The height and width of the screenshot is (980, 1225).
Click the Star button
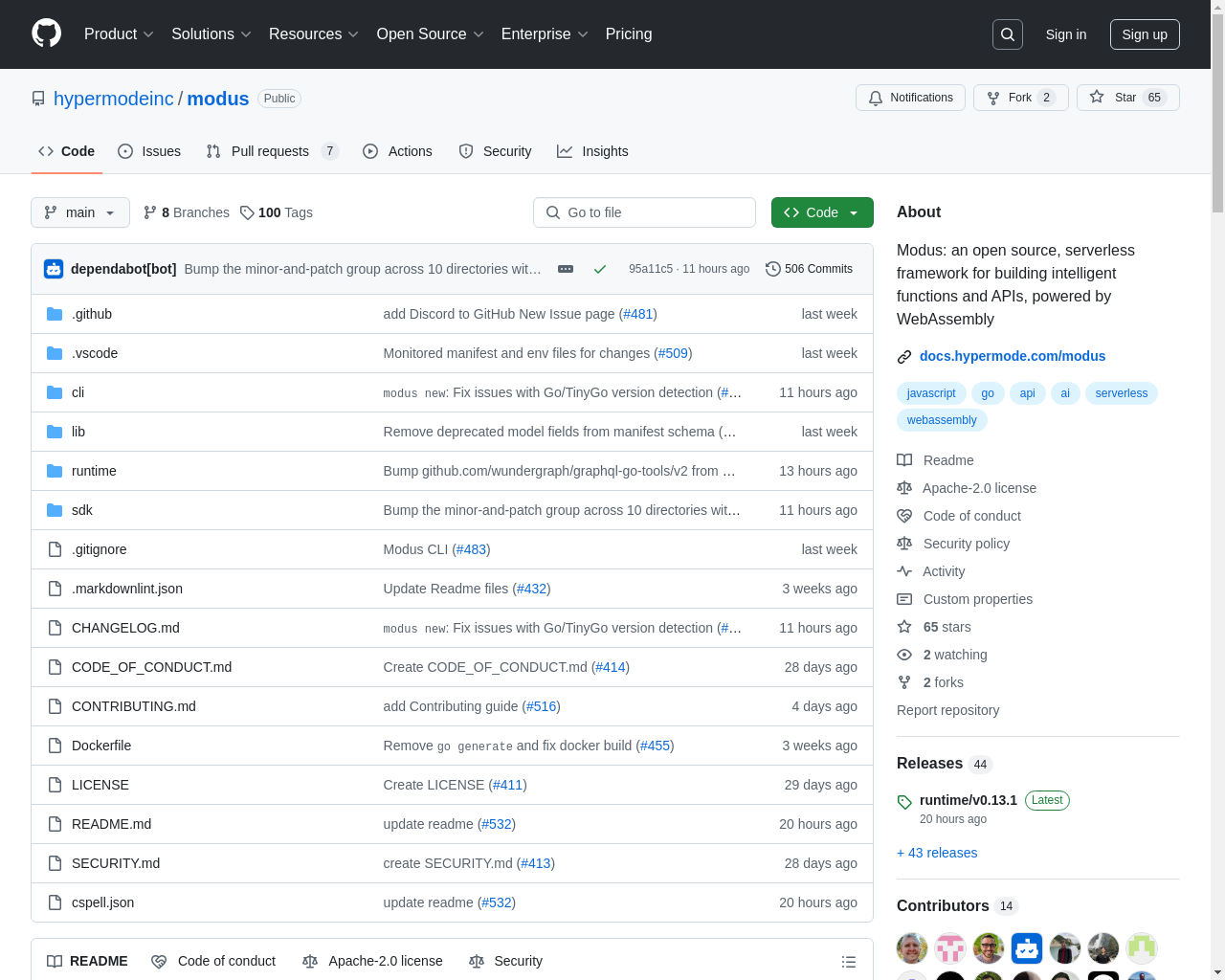1128,98
